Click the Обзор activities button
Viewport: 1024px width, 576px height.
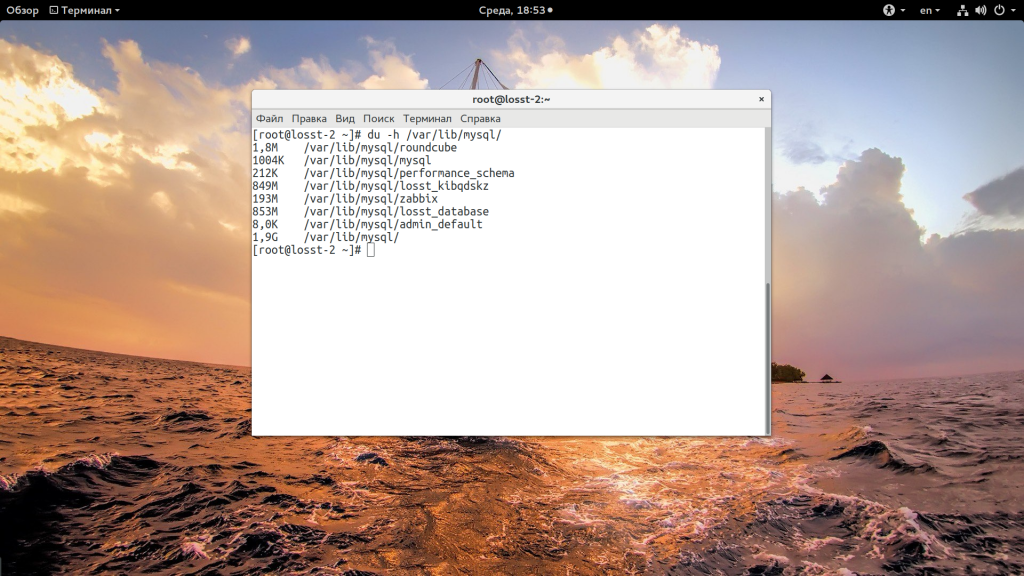tap(22, 10)
